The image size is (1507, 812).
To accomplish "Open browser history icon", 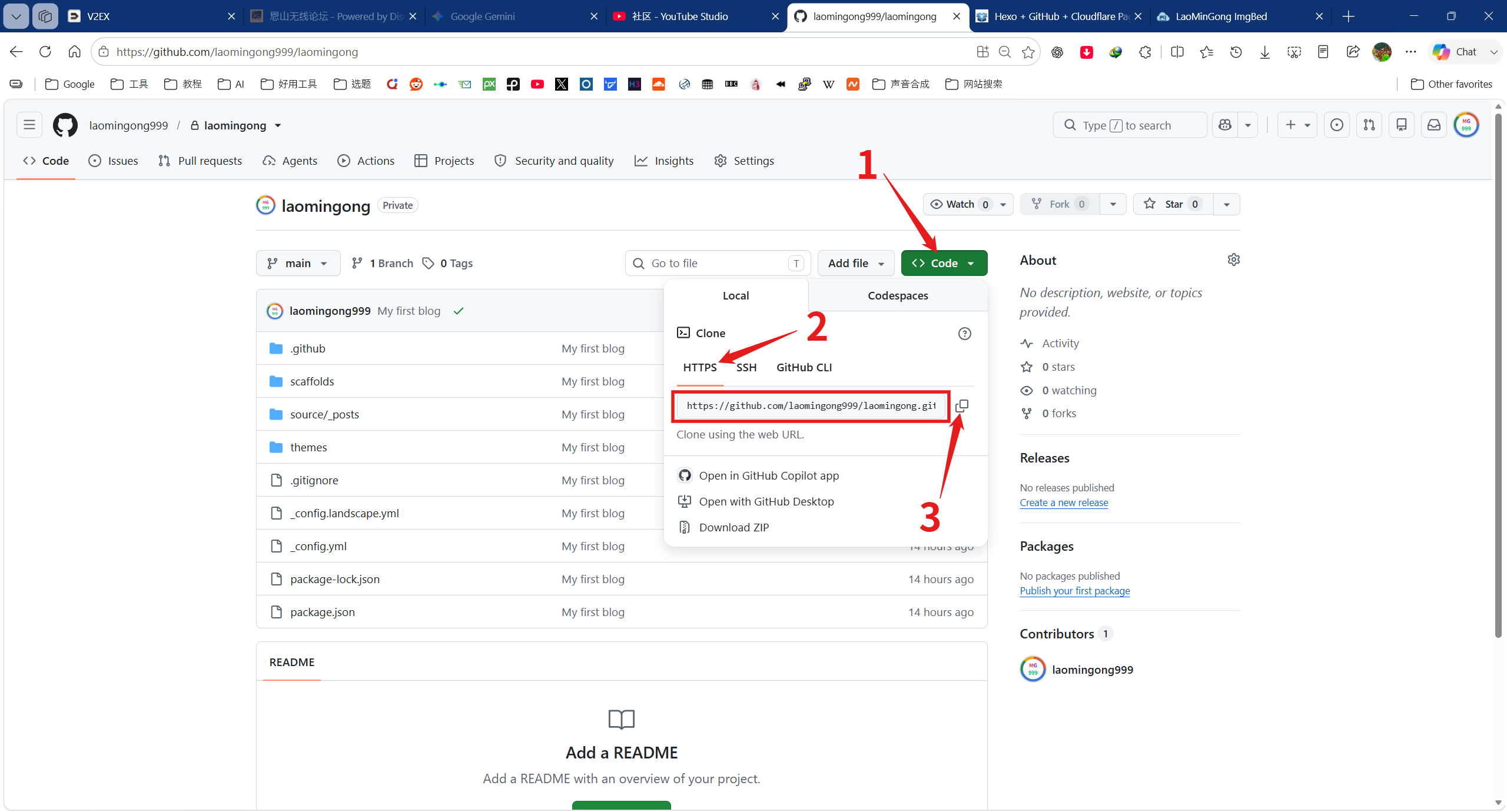I will point(1236,52).
